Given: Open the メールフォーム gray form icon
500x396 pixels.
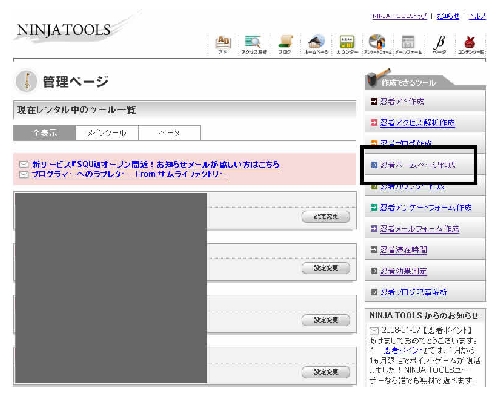Looking at the screenshot, I should tap(408, 44).
